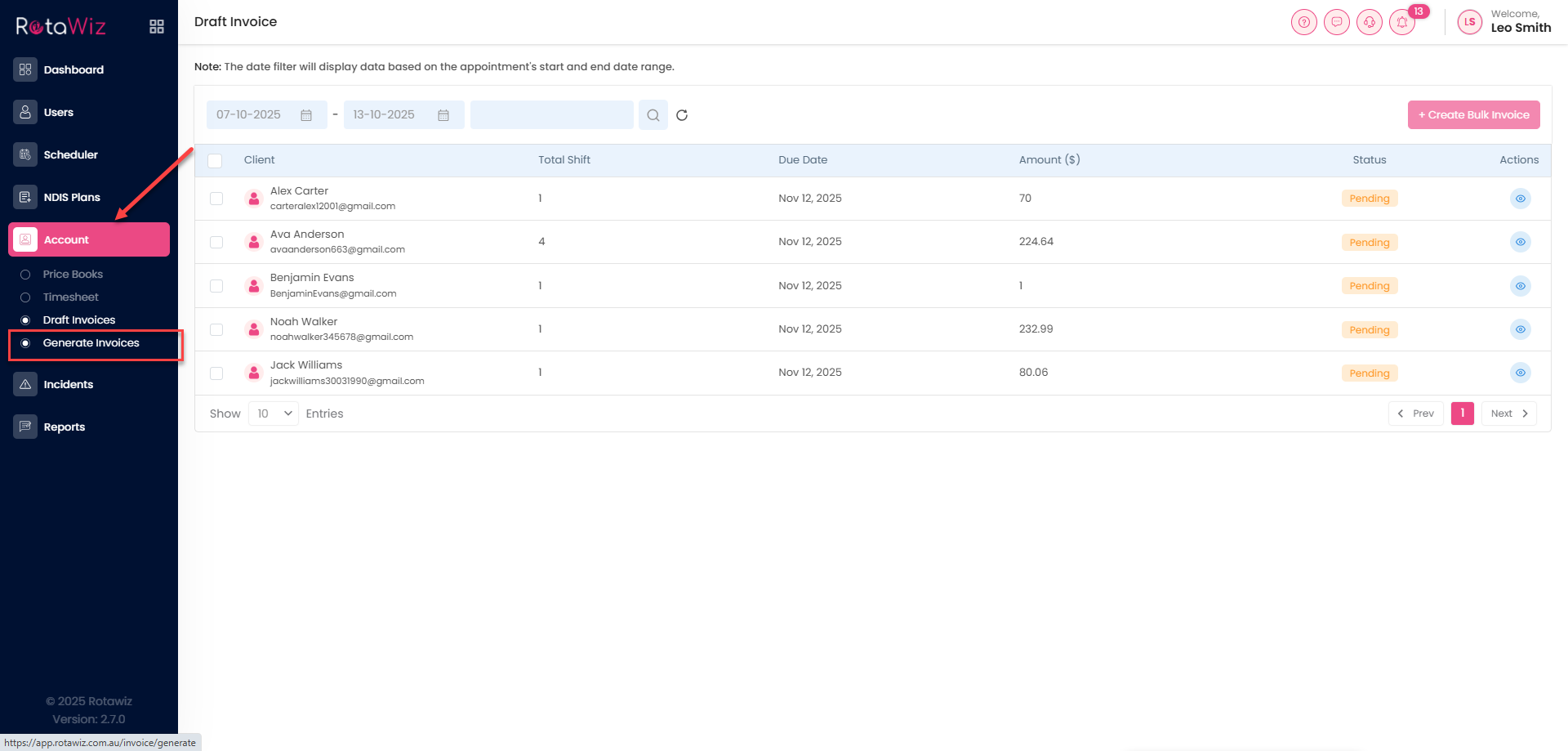1568x751 pixels.
Task: Tick the checkbox for Ava Anderson
Action: (216, 243)
